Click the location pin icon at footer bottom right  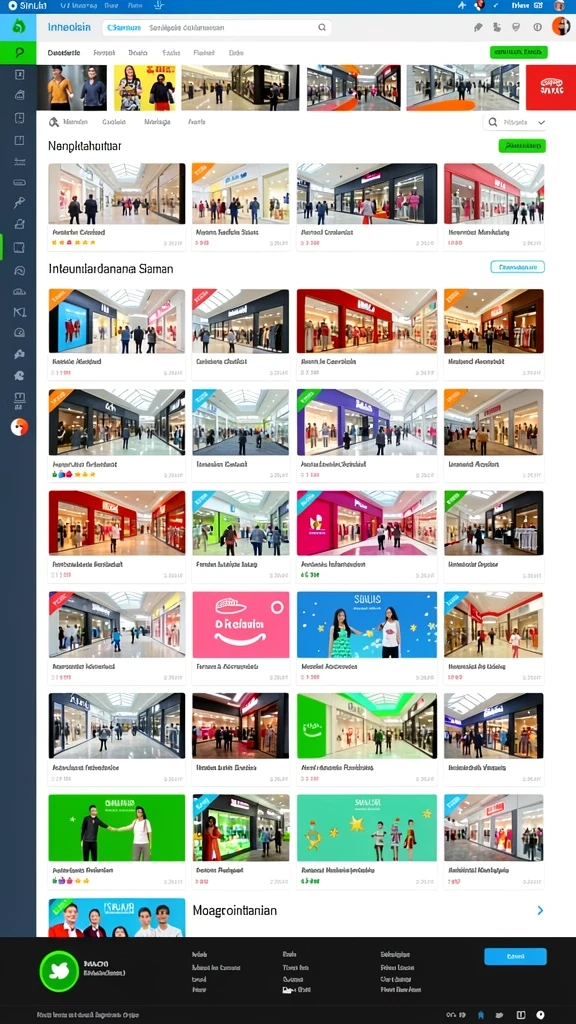coord(540,1015)
